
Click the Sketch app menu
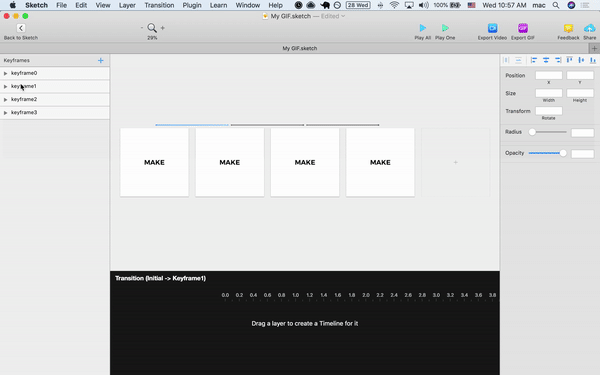tap(36, 5)
